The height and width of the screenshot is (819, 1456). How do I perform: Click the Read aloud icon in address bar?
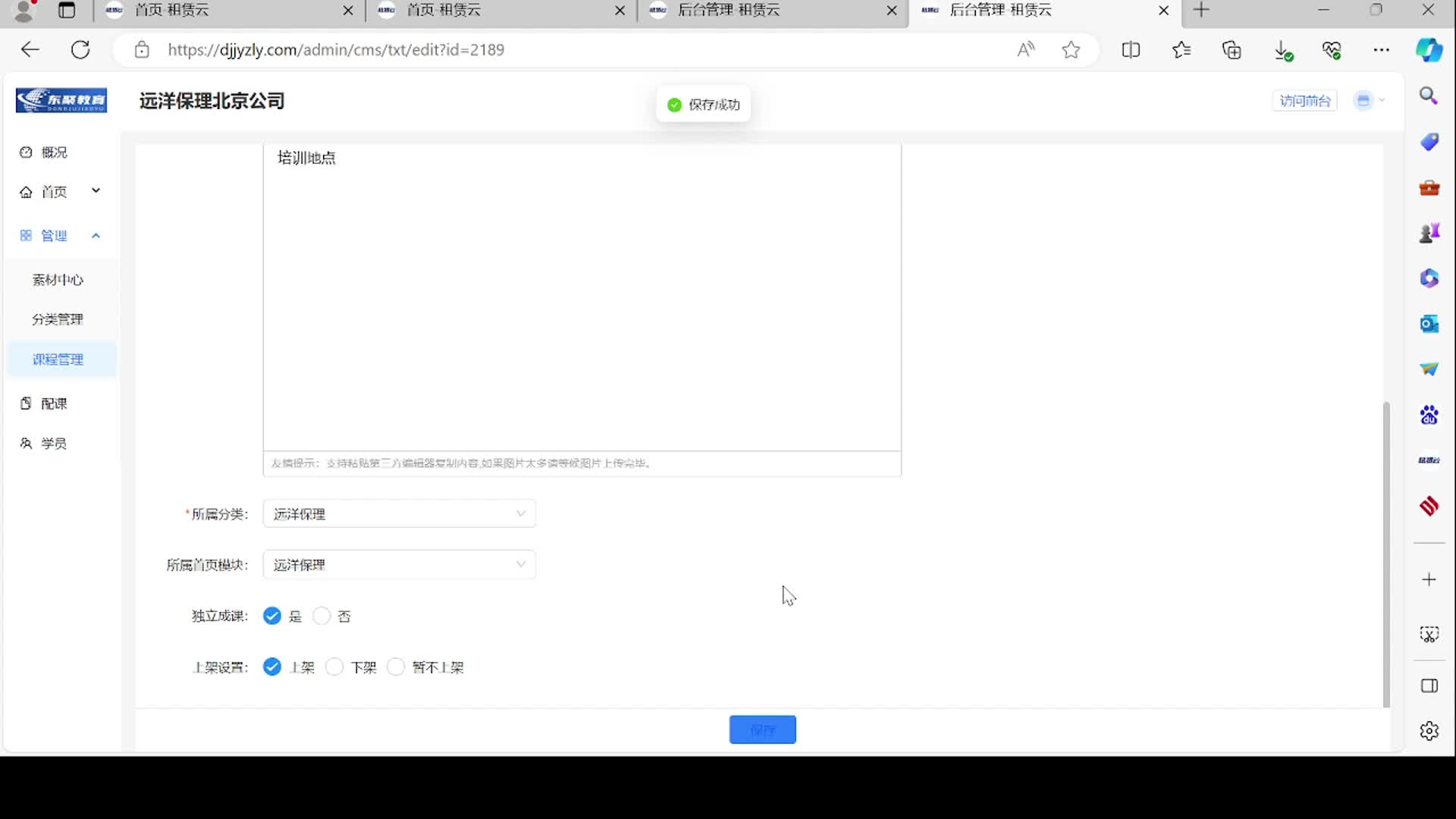pos(1025,50)
